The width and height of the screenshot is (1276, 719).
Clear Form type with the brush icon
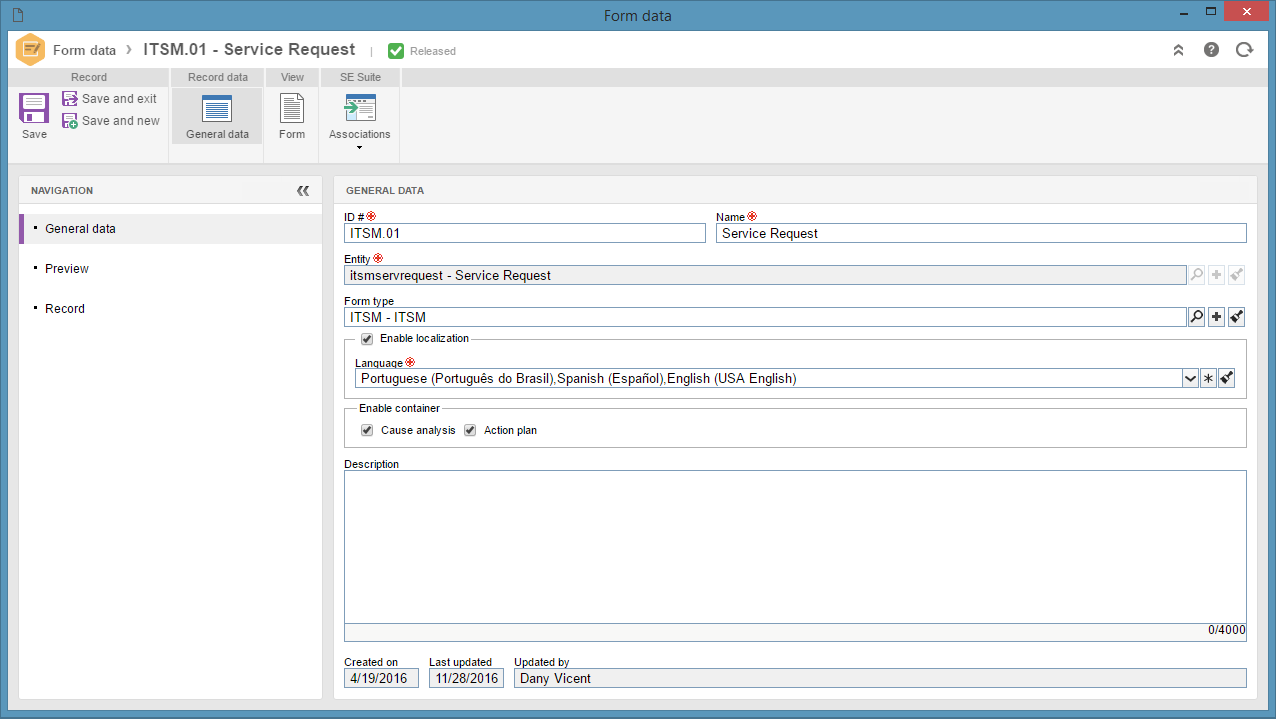coord(1237,317)
